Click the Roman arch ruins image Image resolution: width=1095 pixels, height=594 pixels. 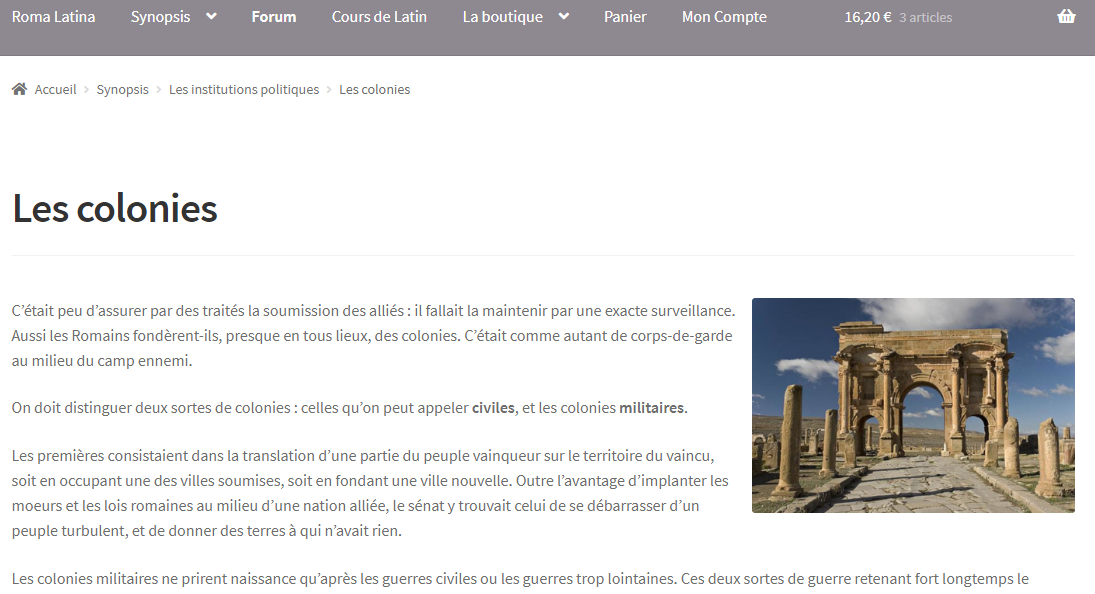[x=913, y=405]
